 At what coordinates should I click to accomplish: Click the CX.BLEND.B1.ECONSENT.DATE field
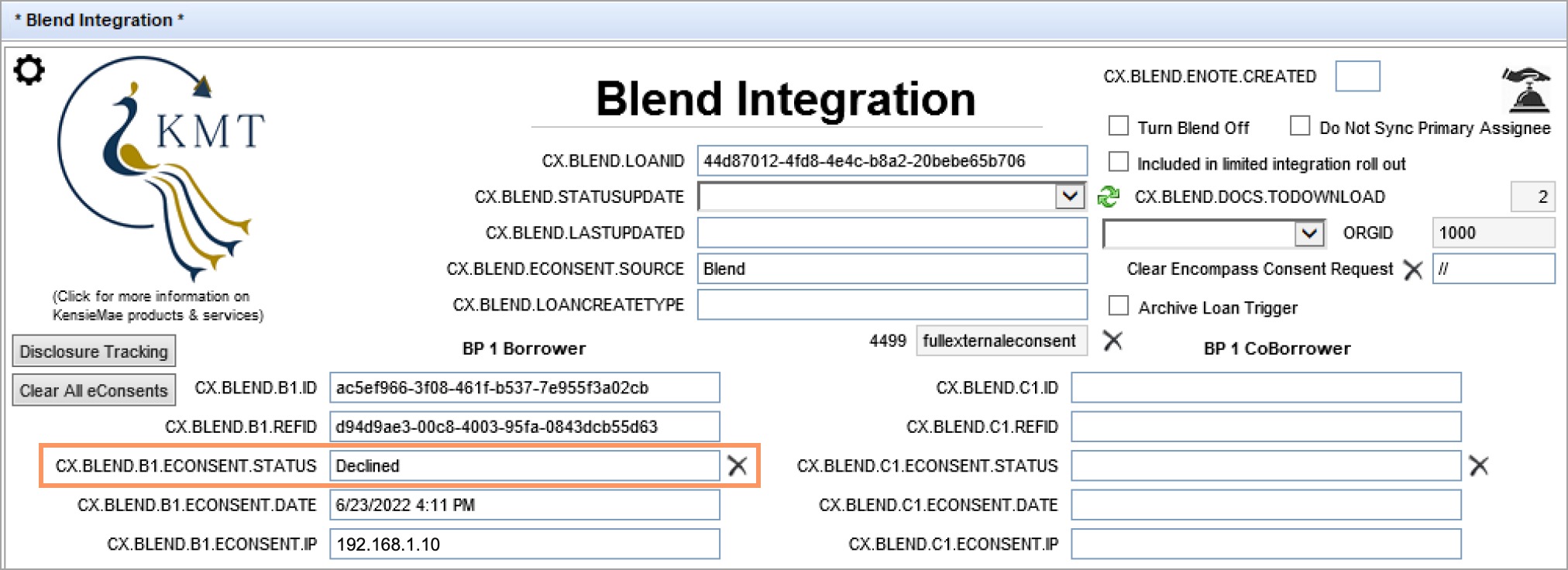[524, 505]
